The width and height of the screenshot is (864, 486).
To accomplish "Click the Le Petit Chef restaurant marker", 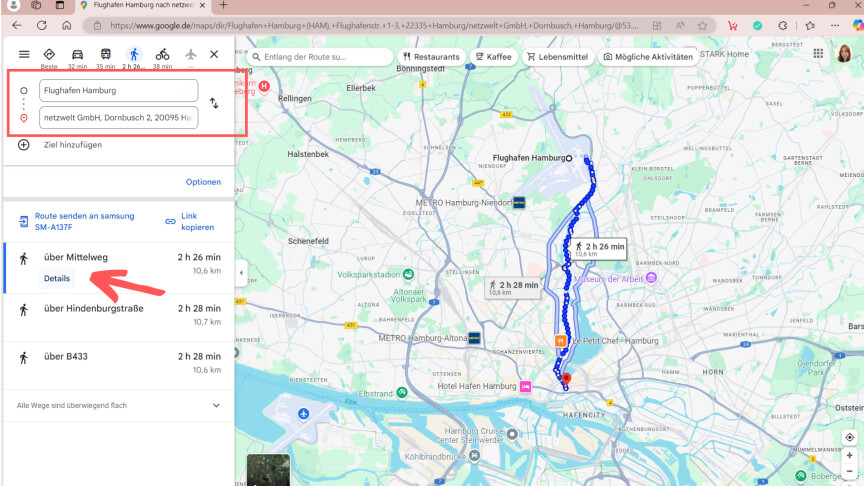I will coord(560,341).
